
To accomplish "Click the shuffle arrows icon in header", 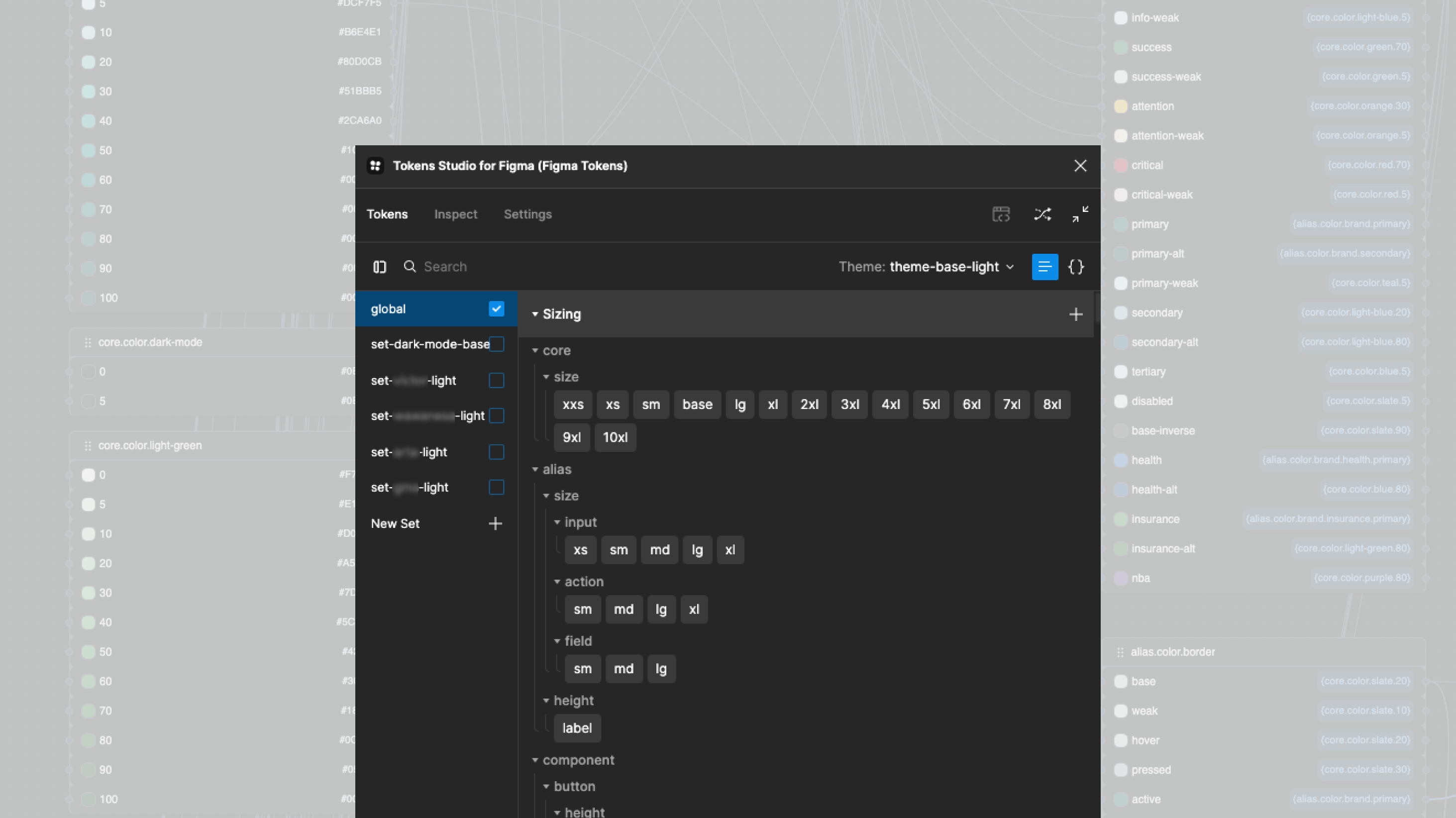I will [1042, 214].
